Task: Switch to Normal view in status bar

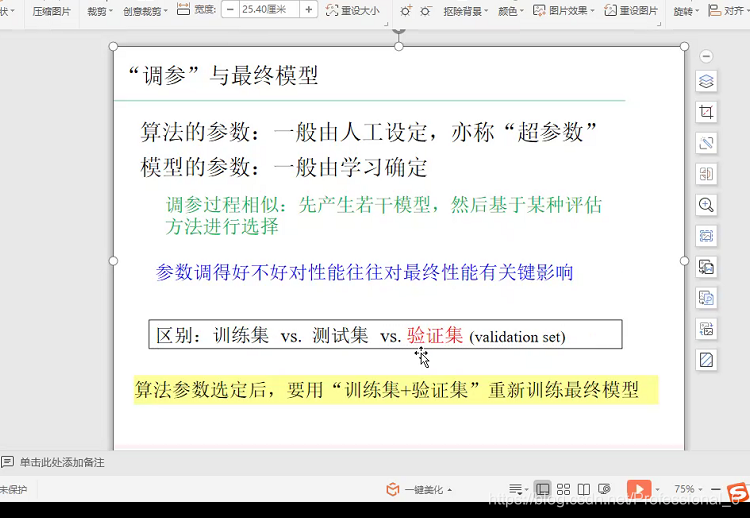Action: tap(542, 489)
